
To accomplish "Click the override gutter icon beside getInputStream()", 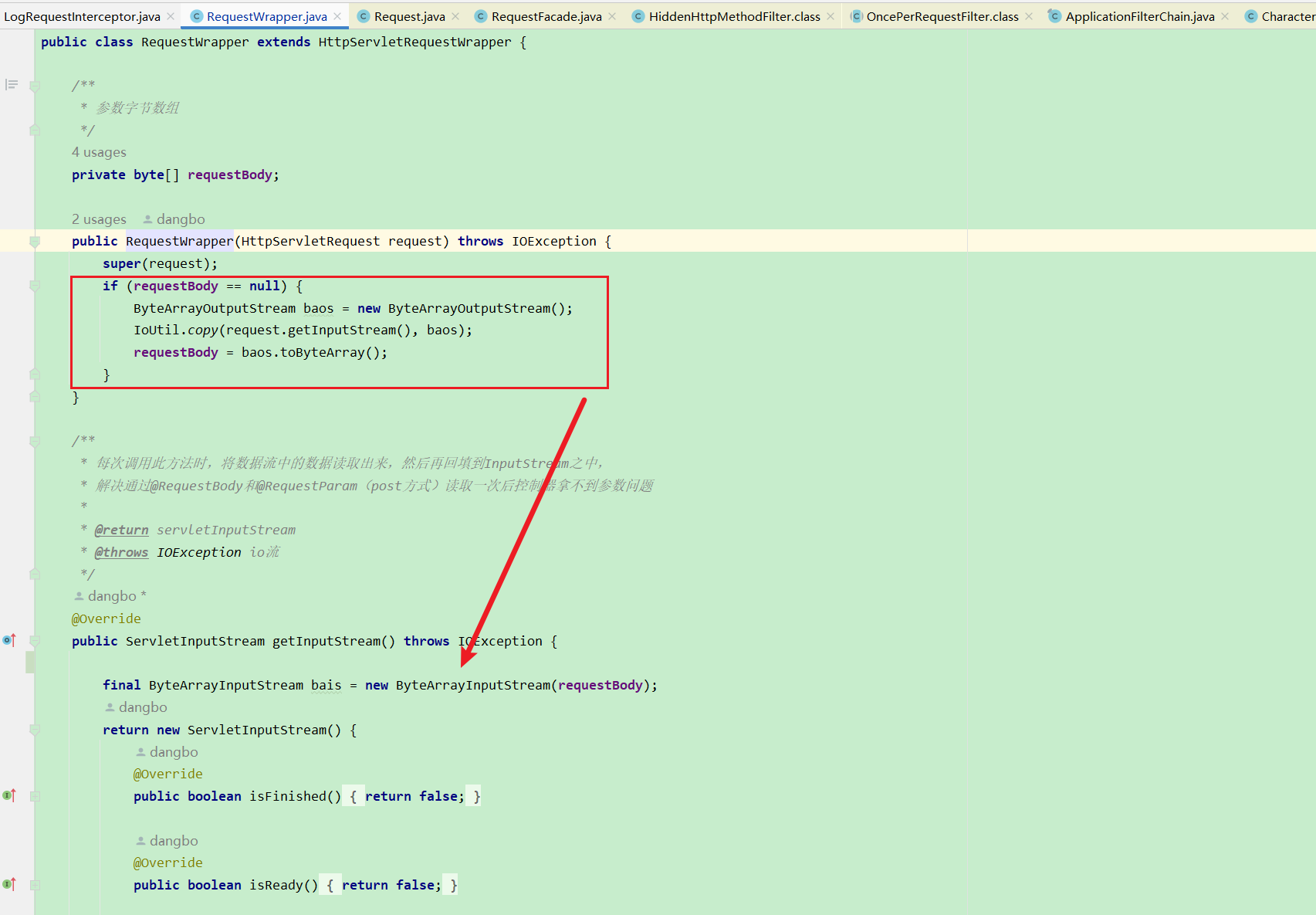I will [x=9, y=641].
